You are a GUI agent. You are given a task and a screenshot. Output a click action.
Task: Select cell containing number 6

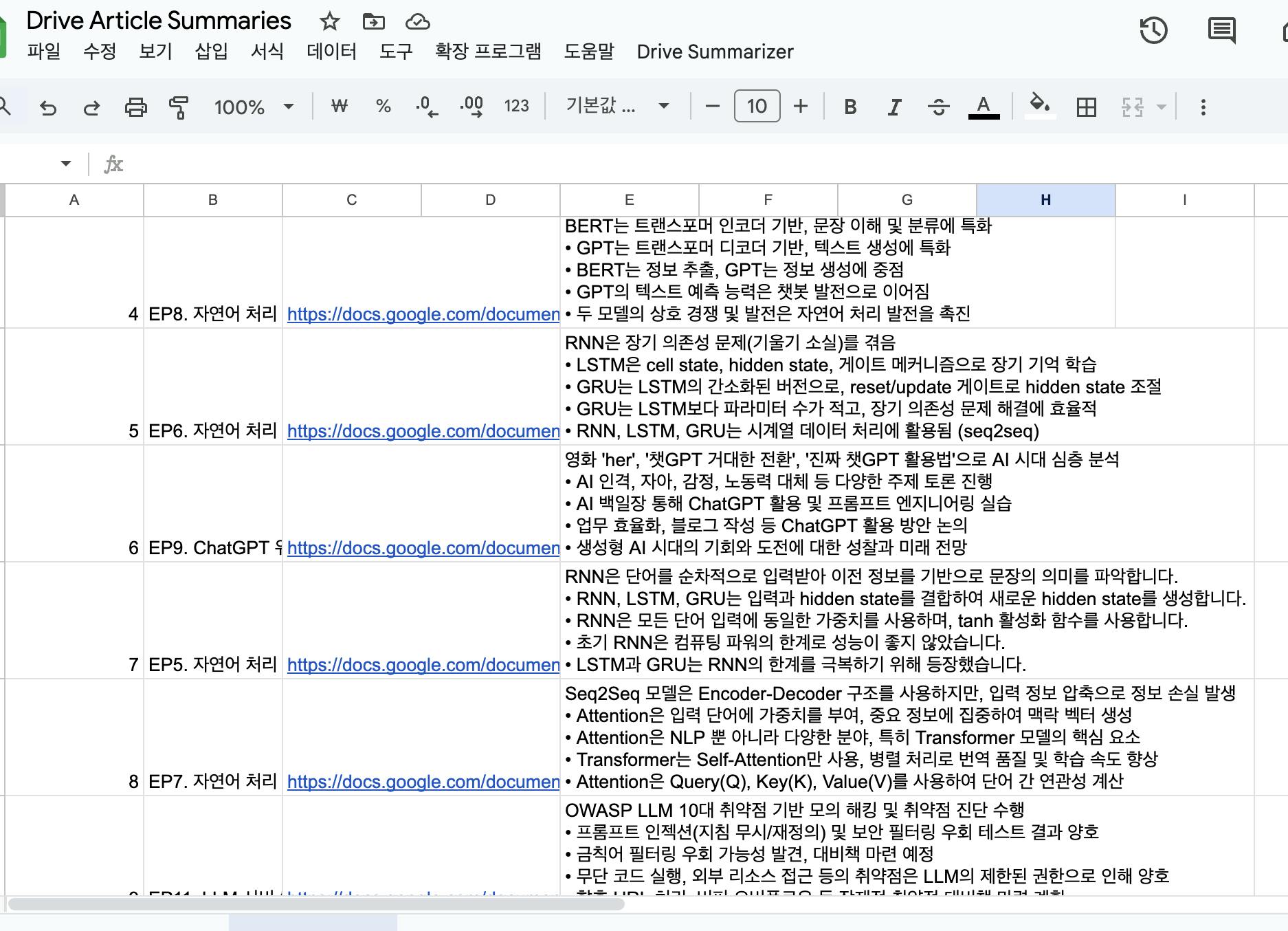click(x=74, y=504)
